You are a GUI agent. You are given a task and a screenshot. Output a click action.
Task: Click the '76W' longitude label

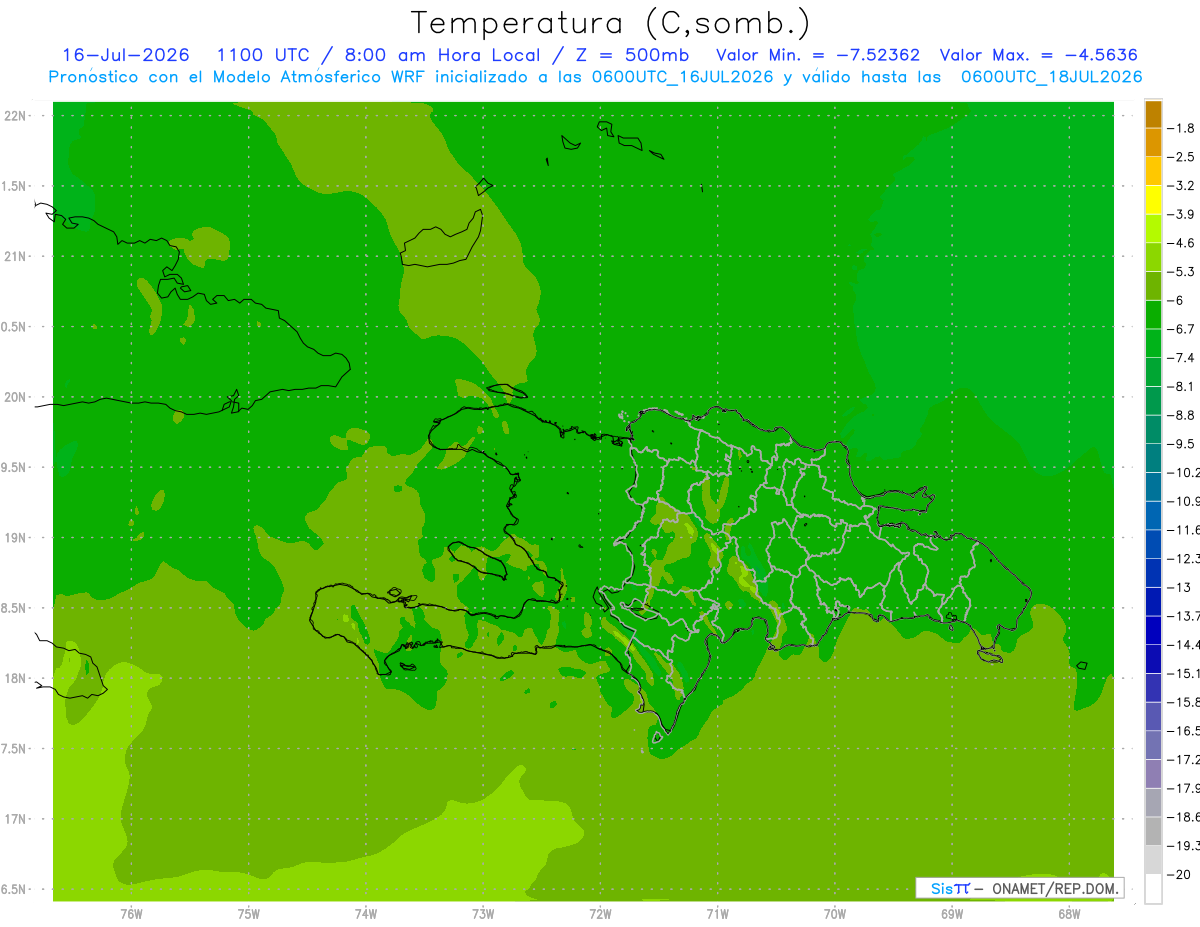131,913
